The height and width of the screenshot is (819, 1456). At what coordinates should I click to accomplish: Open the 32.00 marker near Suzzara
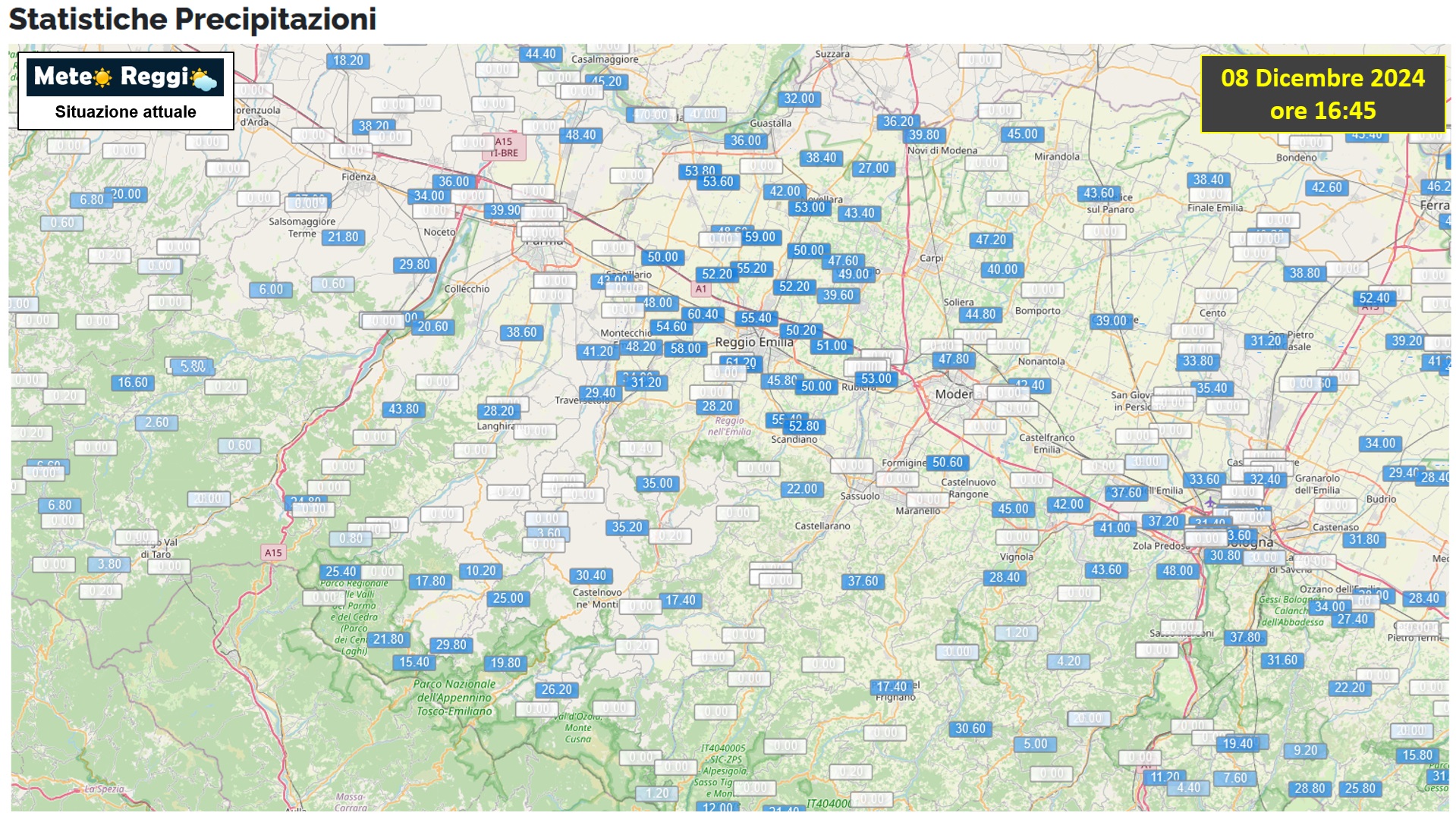click(x=798, y=99)
